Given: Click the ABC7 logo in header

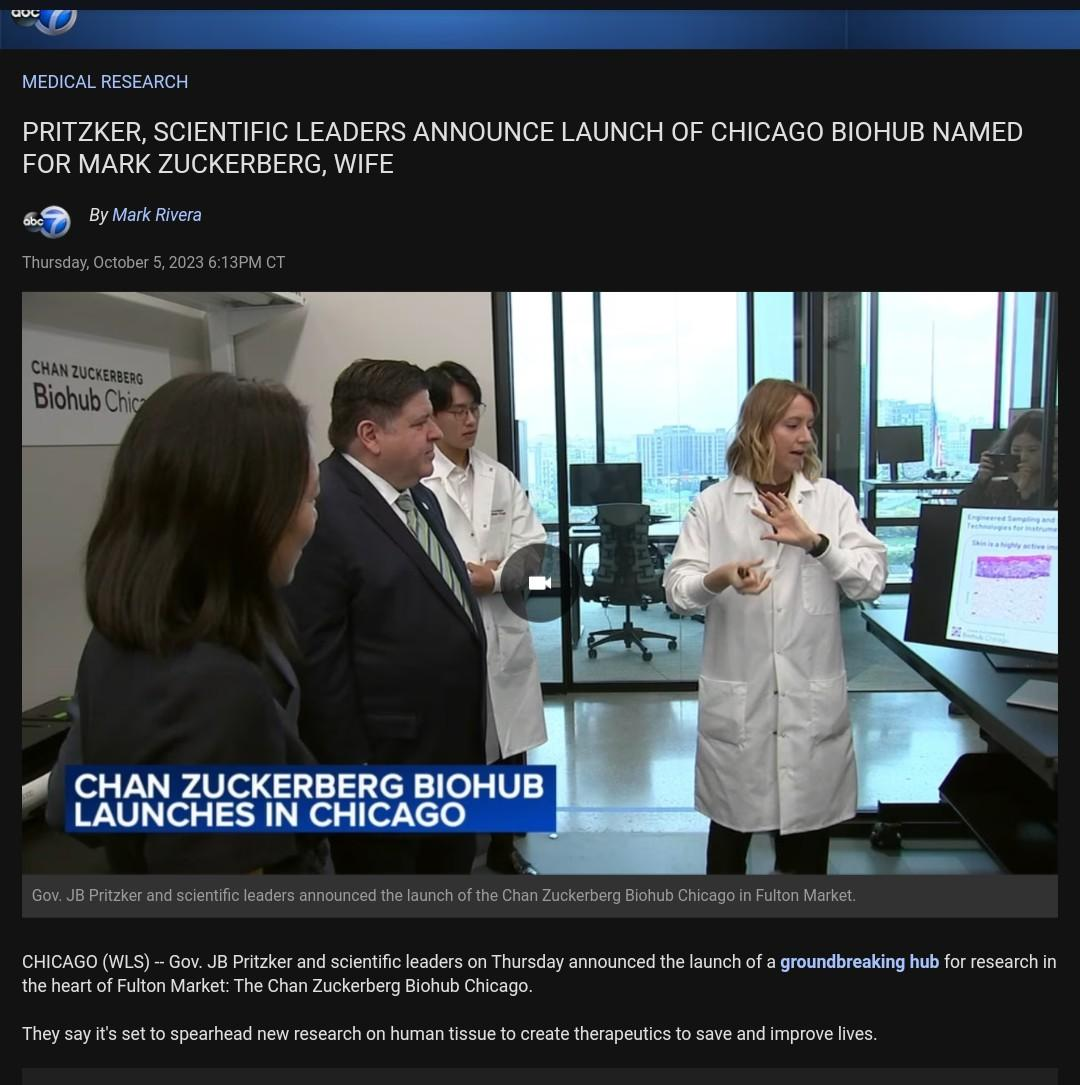Looking at the screenshot, I should [x=43, y=21].
